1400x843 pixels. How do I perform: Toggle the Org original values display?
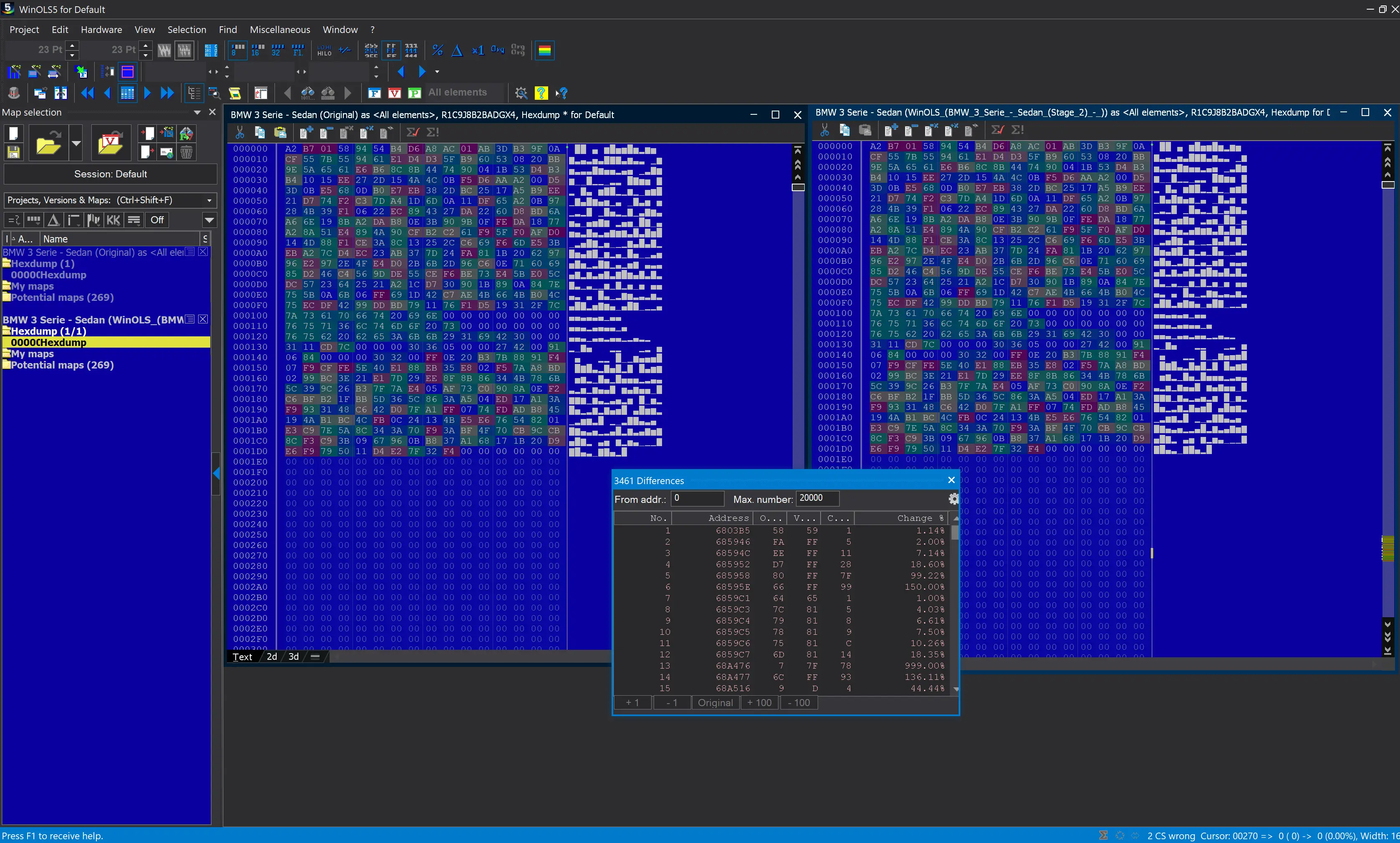pos(497,50)
